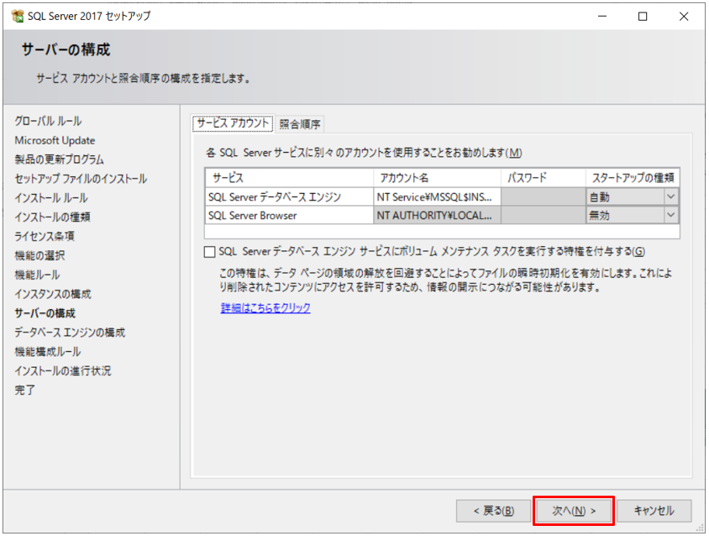This screenshot has width=709, height=538.
Task: Click the bold サーバーの構成 step in sidebar
Action: (x=45, y=313)
